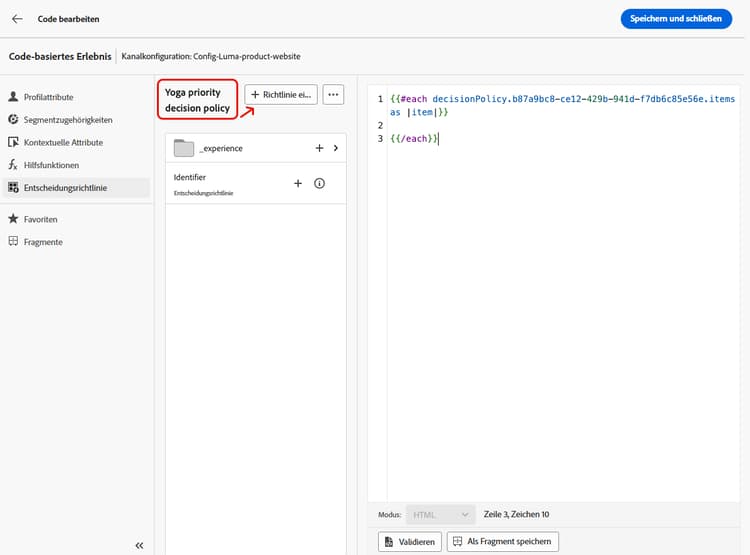Go back with the left arrow icon

(17, 19)
